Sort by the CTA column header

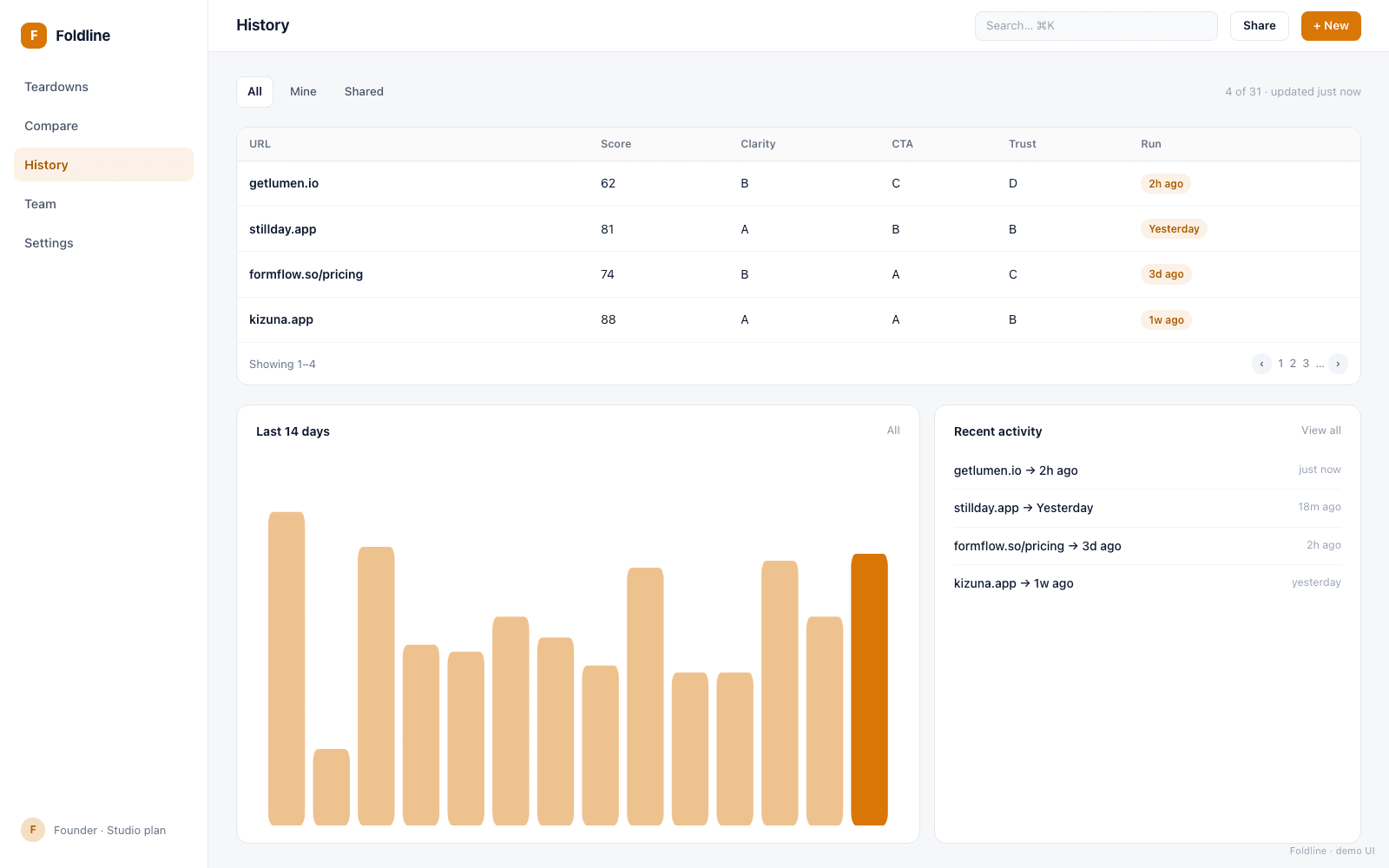point(902,144)
